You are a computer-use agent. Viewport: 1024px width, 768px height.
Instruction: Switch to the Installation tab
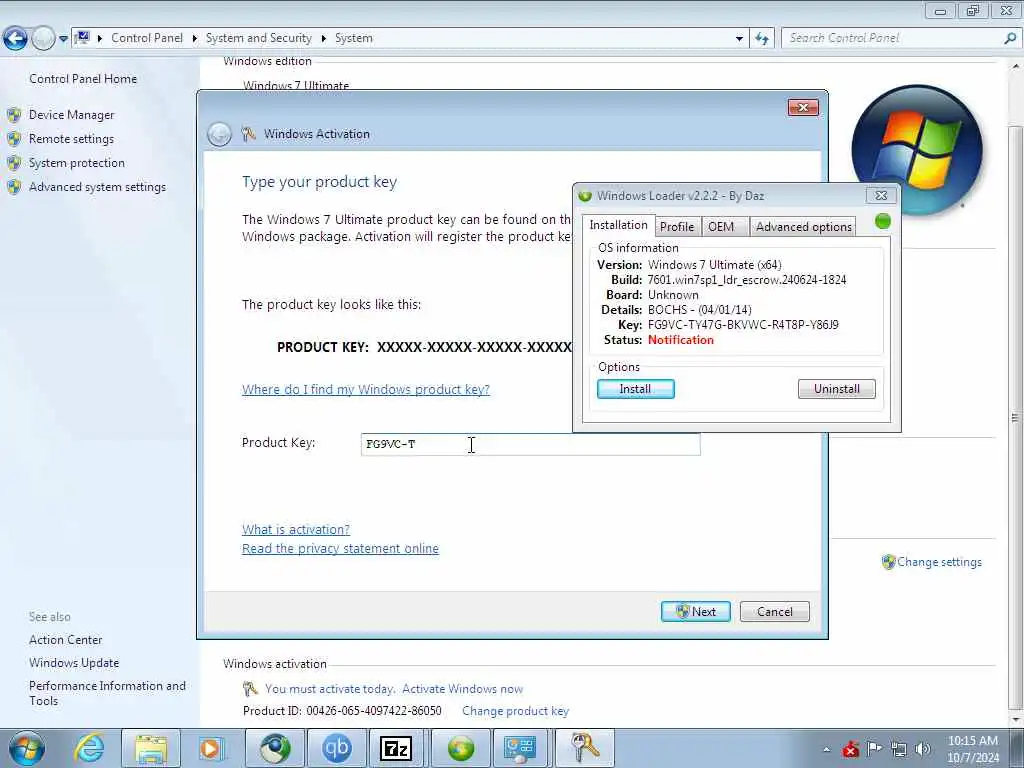(618, 225)
